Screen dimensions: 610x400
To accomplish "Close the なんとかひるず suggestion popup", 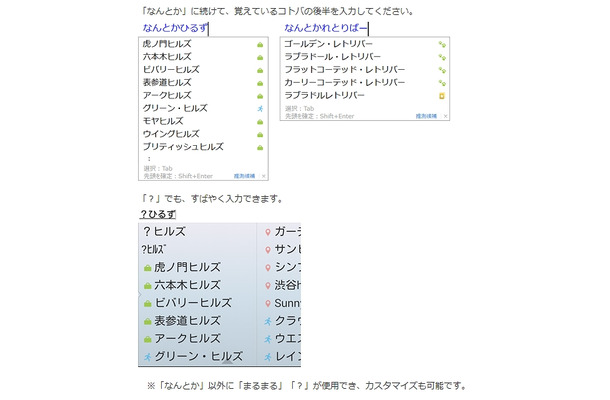I will (x=264, y=176).
